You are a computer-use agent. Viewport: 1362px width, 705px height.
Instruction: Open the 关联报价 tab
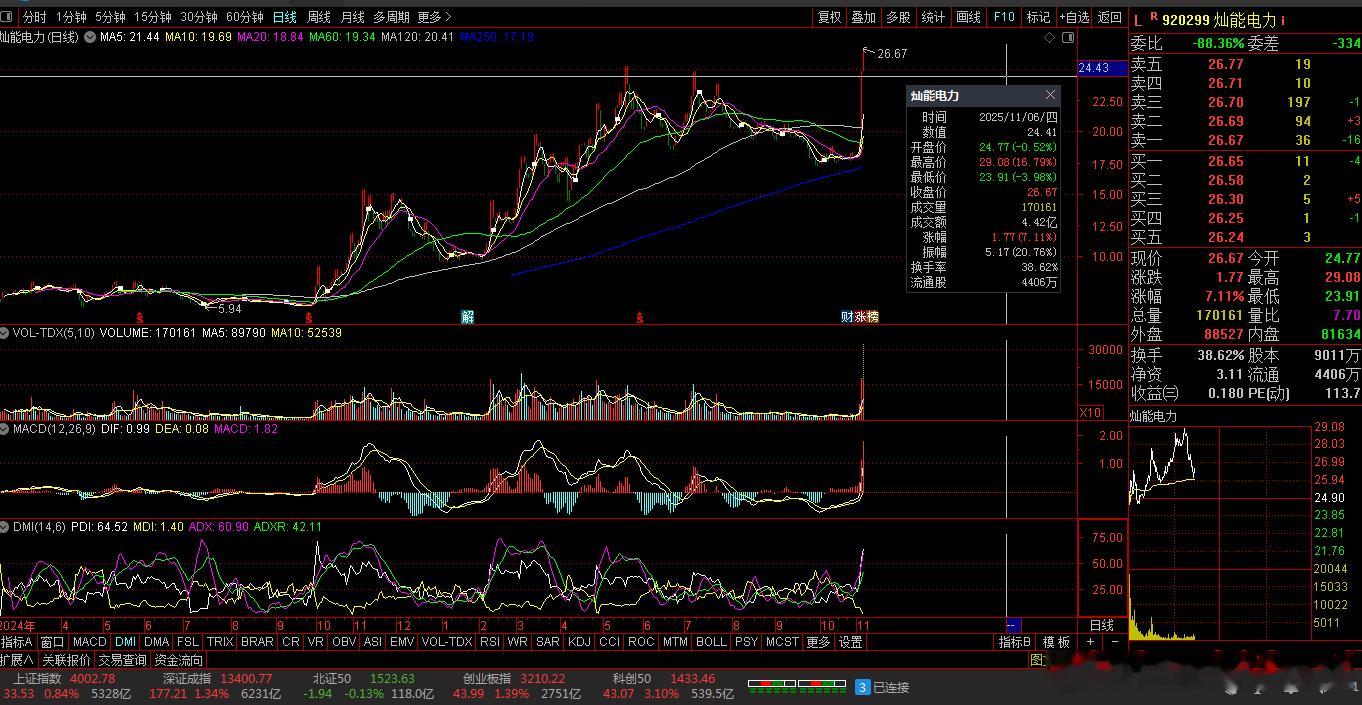(x=66, y=660)
